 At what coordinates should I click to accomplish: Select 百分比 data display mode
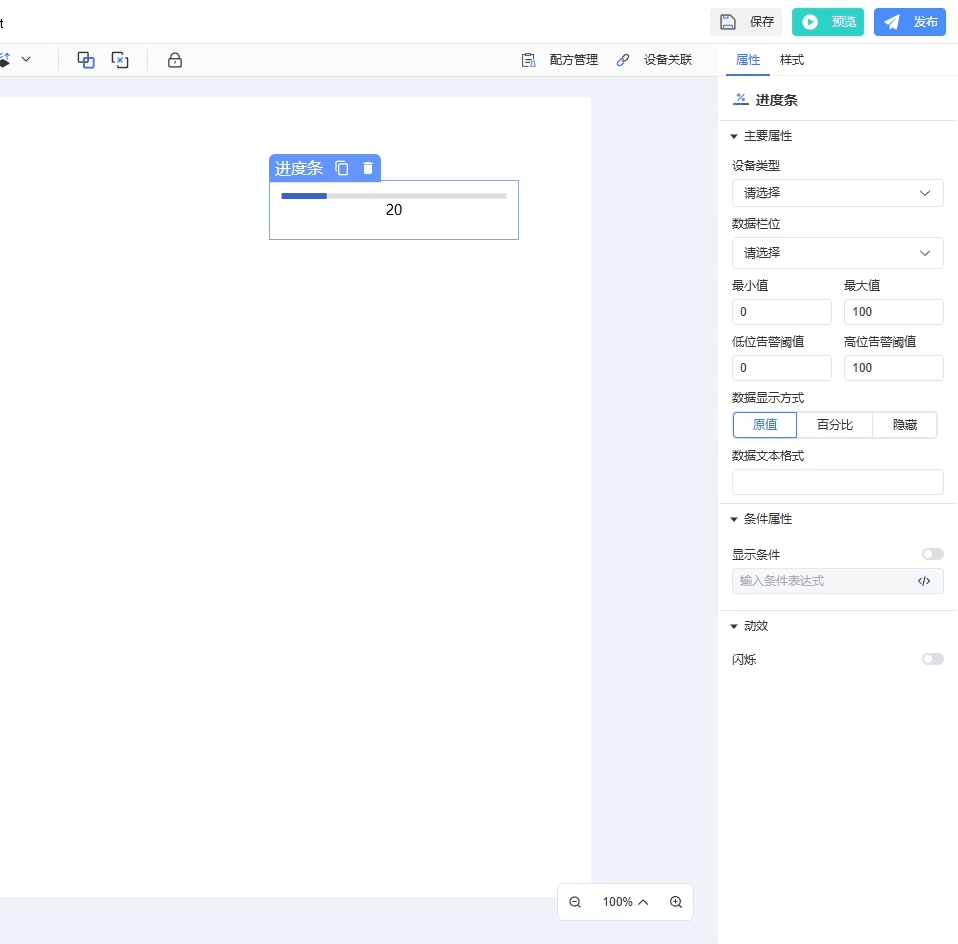[x=835, y=425]
